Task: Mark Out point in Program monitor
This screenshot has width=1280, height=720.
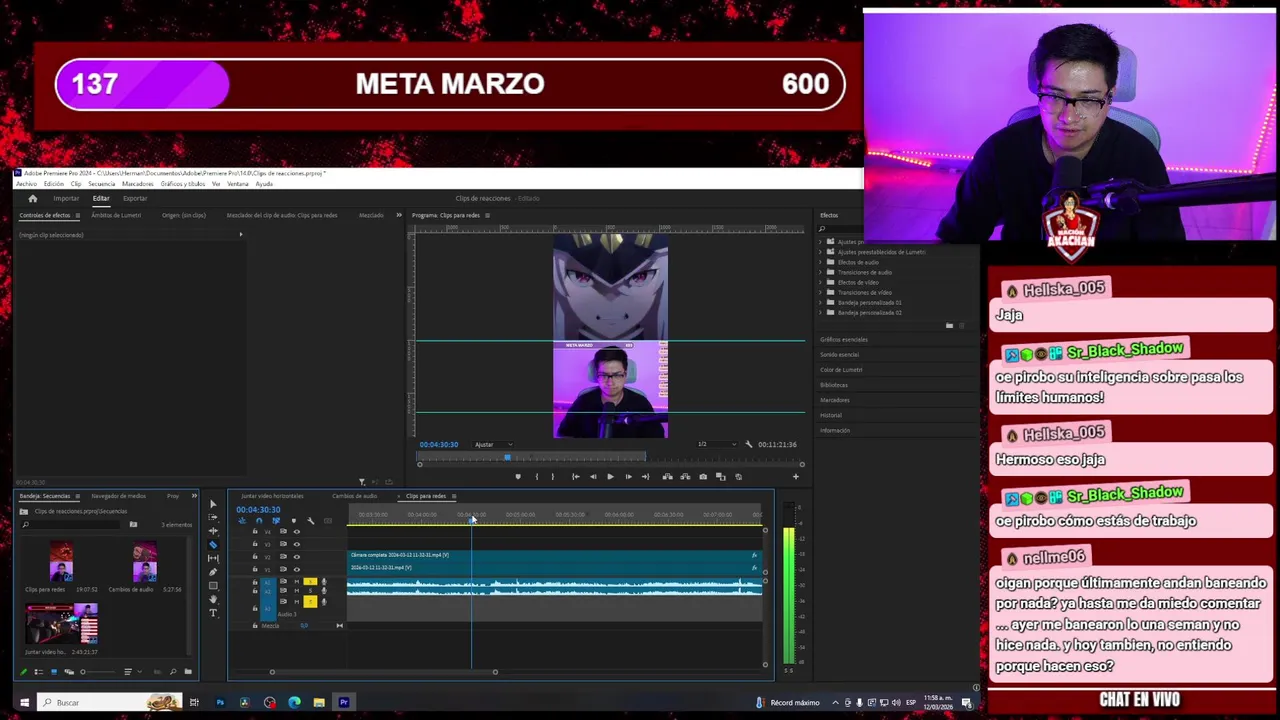Action: pos(553,477)
